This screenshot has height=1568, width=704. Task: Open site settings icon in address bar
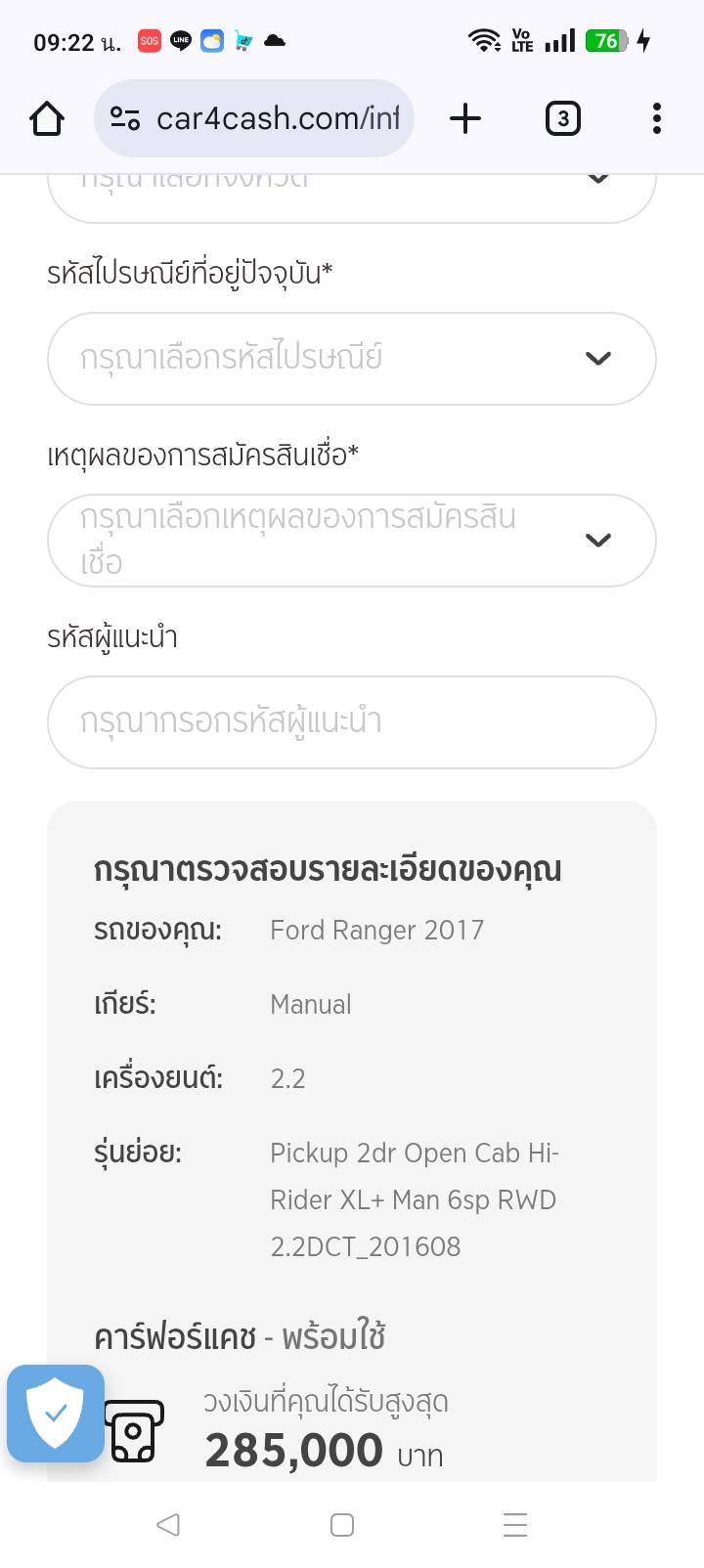125,119
